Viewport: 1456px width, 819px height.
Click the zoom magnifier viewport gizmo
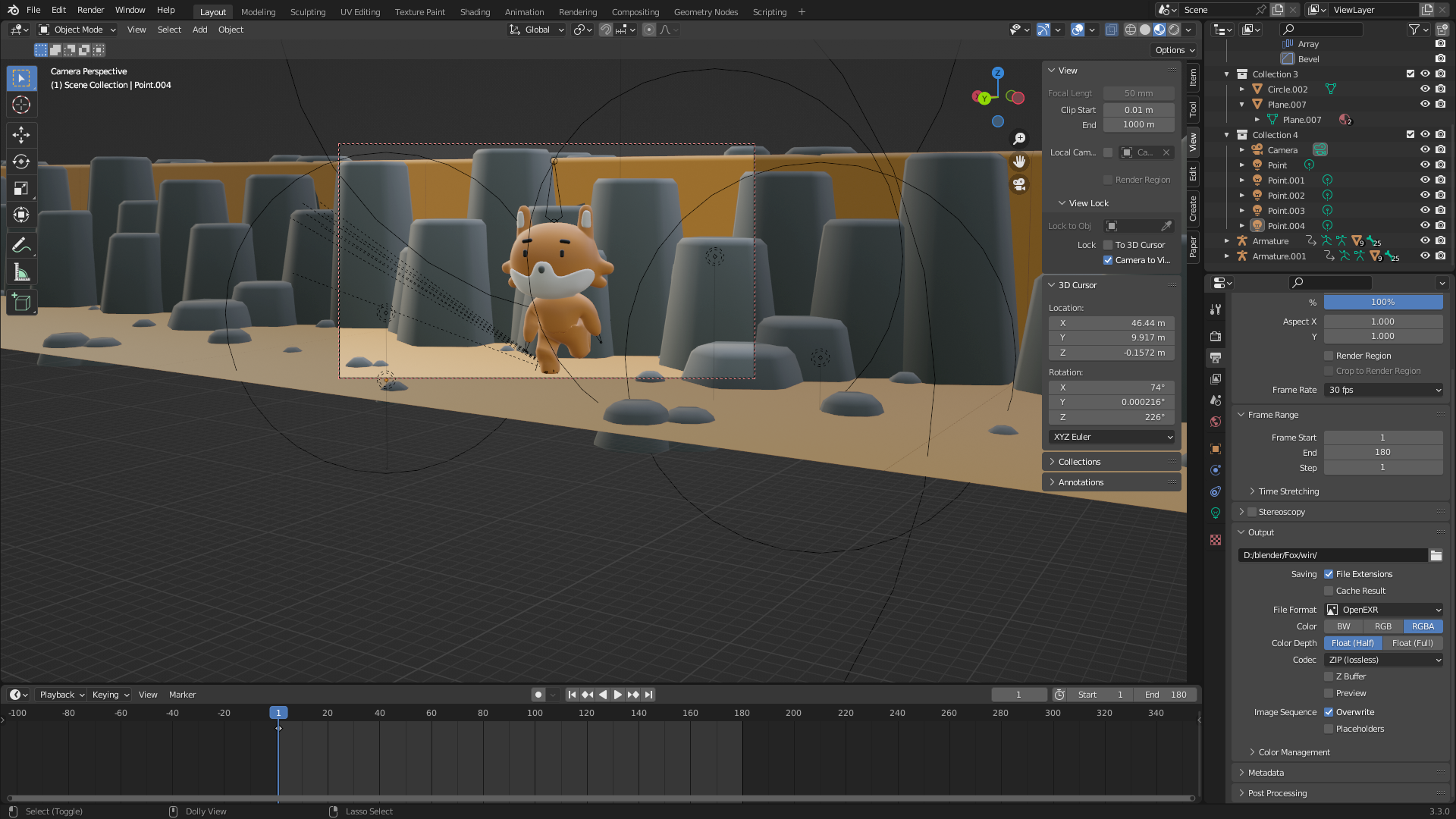[x=1019, y=139]
